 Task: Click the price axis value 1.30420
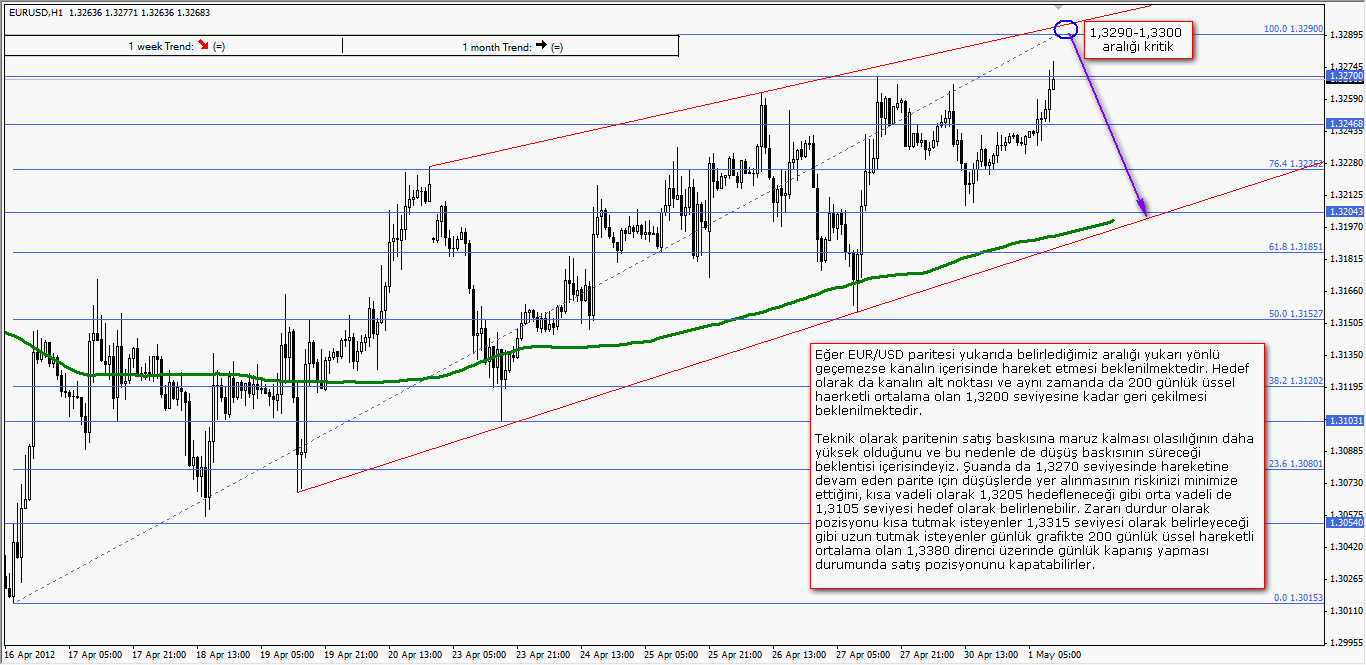pos(1346,547)
